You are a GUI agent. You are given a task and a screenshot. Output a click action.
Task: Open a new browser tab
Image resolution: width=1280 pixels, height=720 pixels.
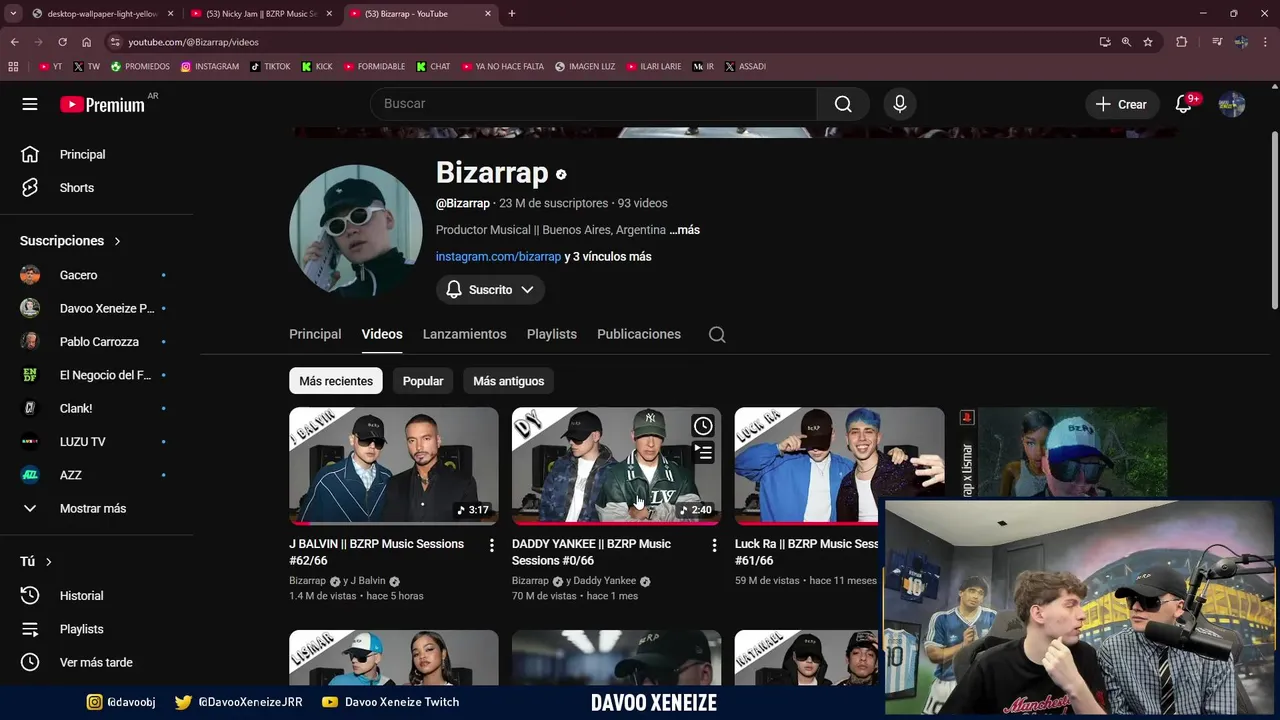512,14
